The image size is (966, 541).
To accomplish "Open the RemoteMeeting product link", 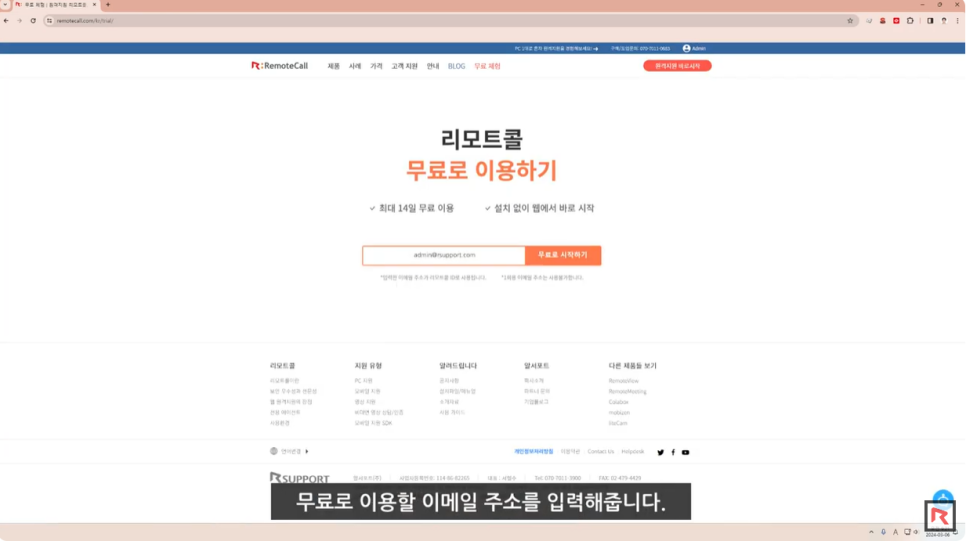I will pos(628,391).
